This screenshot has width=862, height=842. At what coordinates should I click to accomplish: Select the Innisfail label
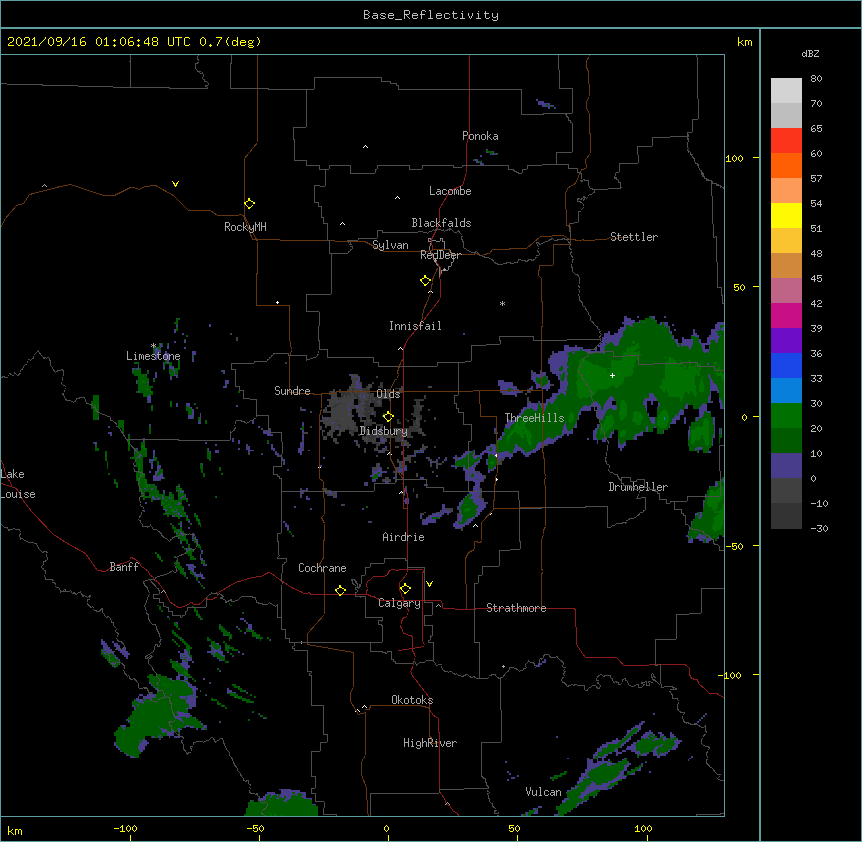[x=415, y=326]
